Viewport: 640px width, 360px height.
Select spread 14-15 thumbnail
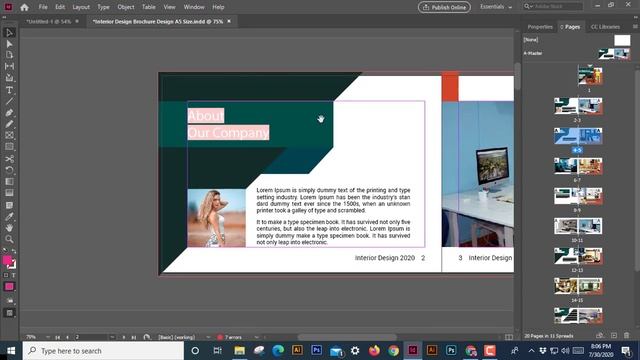(578, 286)
